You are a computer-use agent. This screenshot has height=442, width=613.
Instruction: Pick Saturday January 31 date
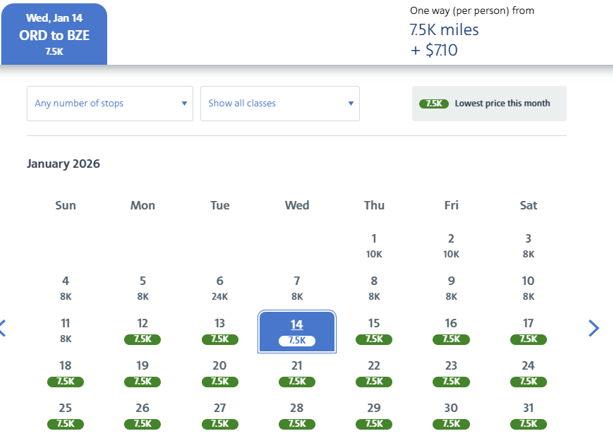tap(528, 415)
